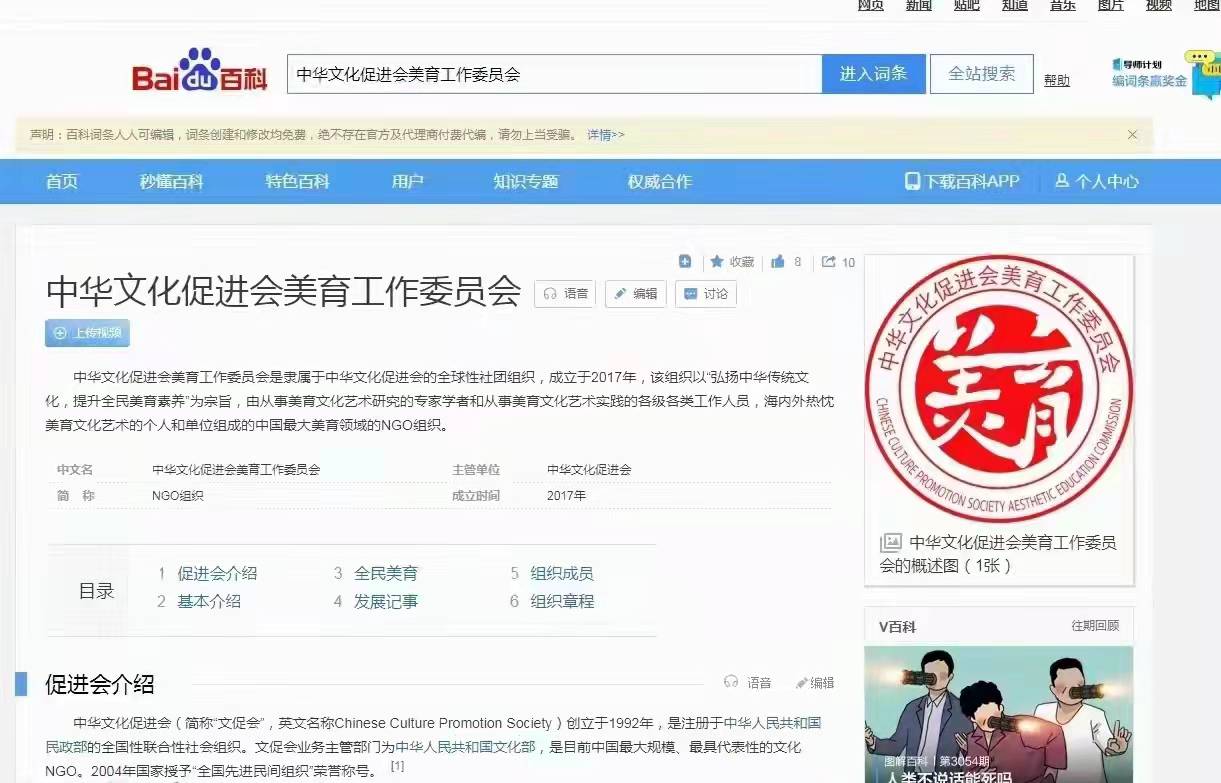Open the 权威合作 nav item
This screenshot has width=1221, height=783.
coord(660,181)
